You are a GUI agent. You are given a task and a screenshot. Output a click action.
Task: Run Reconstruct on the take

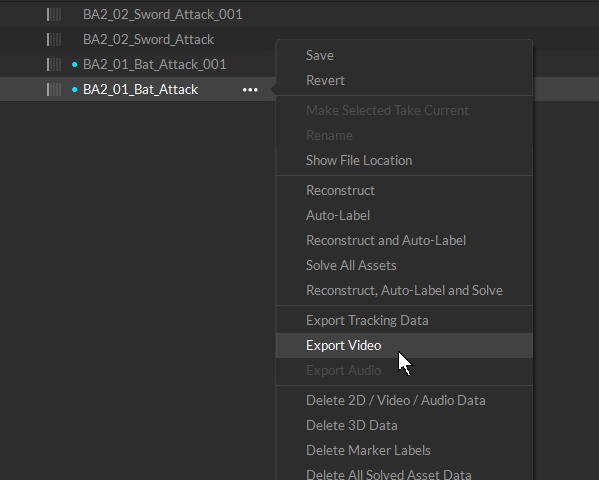(404, 190)
